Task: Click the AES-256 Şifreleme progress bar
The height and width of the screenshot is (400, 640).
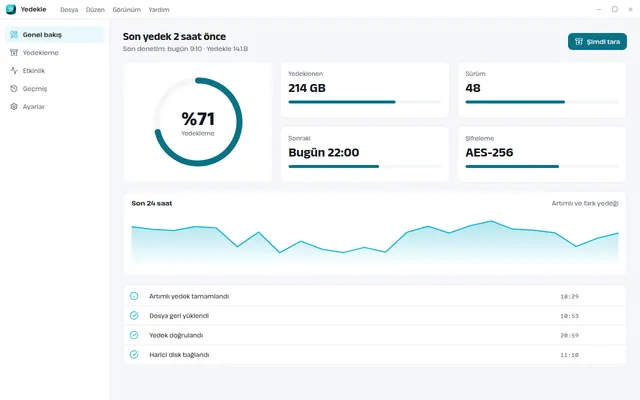Action: pyautogui.click(x=542, y=167)
